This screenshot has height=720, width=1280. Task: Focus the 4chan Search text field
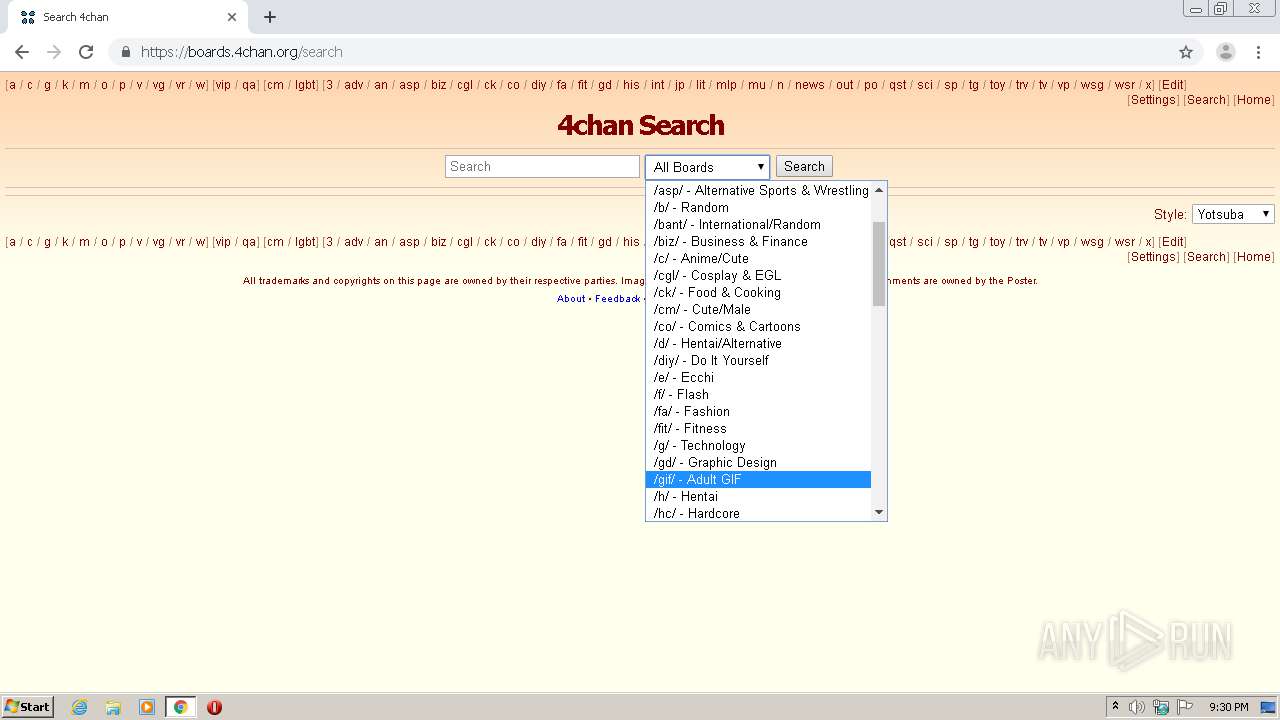(x=542, y=167)
